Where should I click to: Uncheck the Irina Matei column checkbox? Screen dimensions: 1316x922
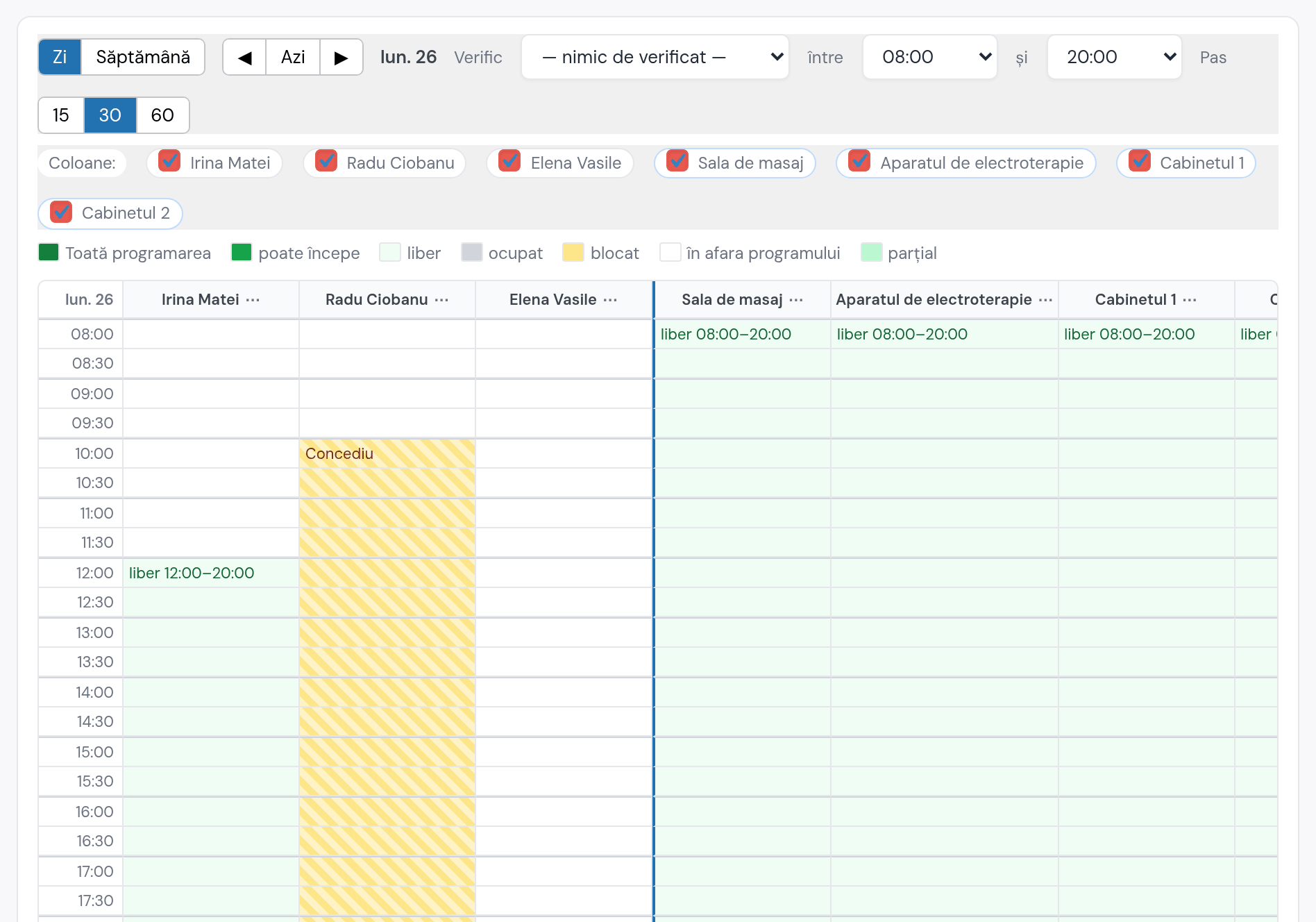point(169,161)
